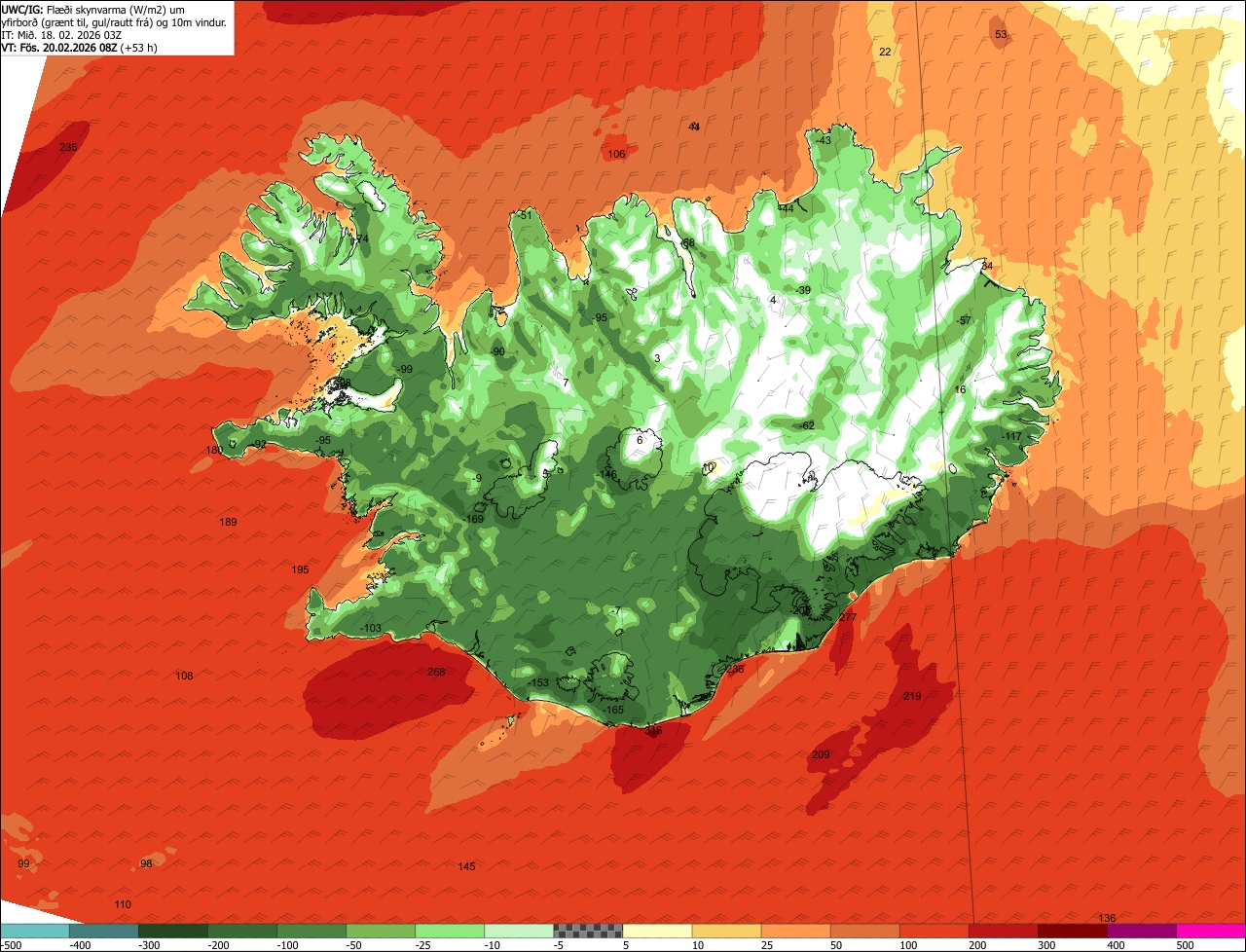Screen dimensions: 1246x952
Task: Click the value -57 on the map
Action: tap(964, 320)
